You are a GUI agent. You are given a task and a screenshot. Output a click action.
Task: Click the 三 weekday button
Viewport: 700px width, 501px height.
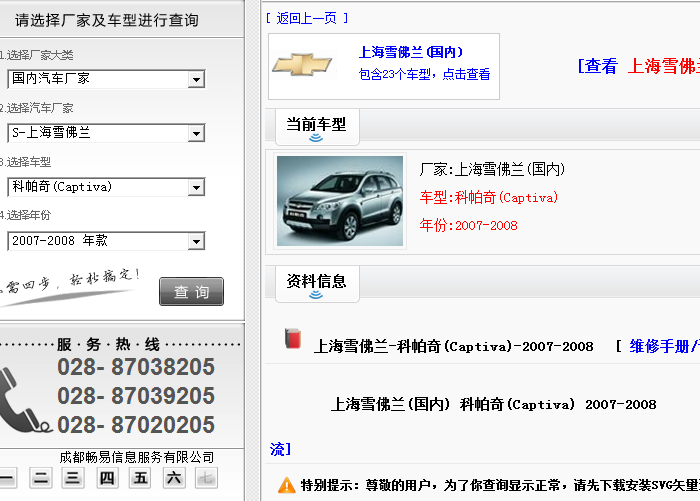(x=73, y=478)
